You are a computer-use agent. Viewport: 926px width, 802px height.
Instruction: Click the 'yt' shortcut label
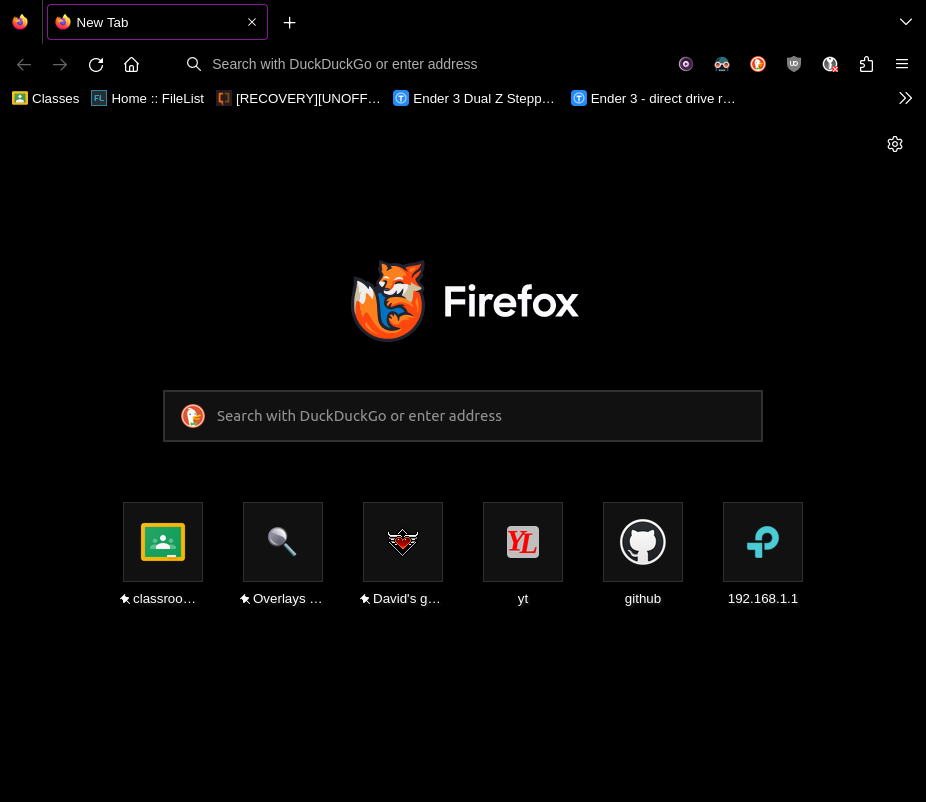[x=523, y=599]
